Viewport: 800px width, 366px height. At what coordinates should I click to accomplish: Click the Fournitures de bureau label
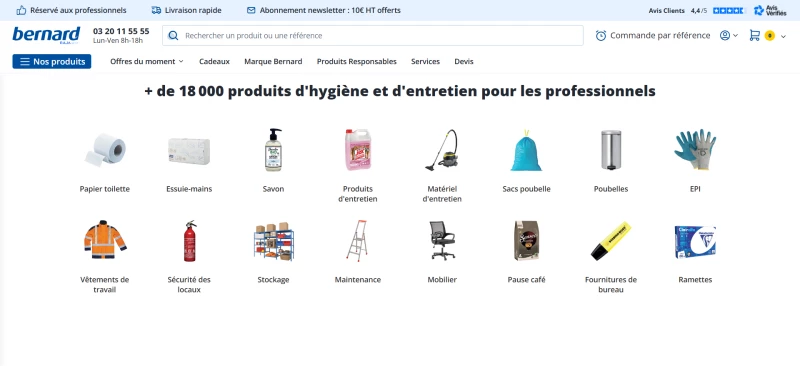tap(611, 285)
